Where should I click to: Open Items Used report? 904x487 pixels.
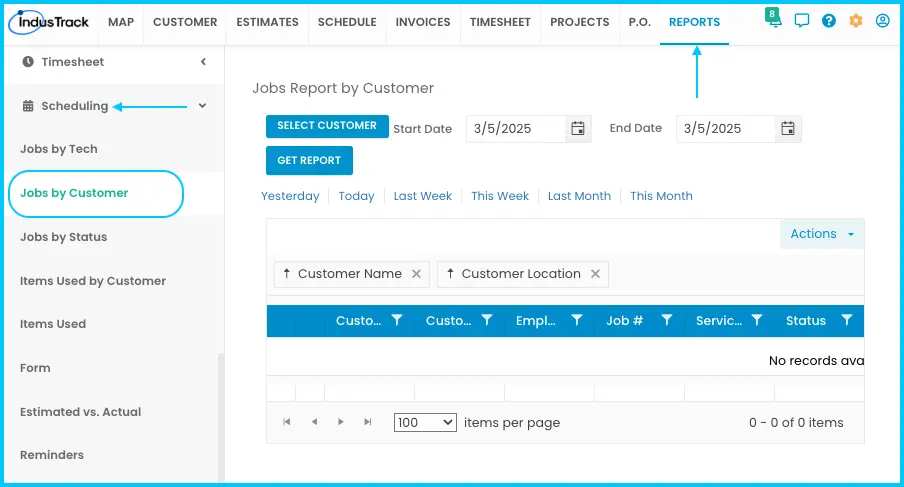coord(53,324)
